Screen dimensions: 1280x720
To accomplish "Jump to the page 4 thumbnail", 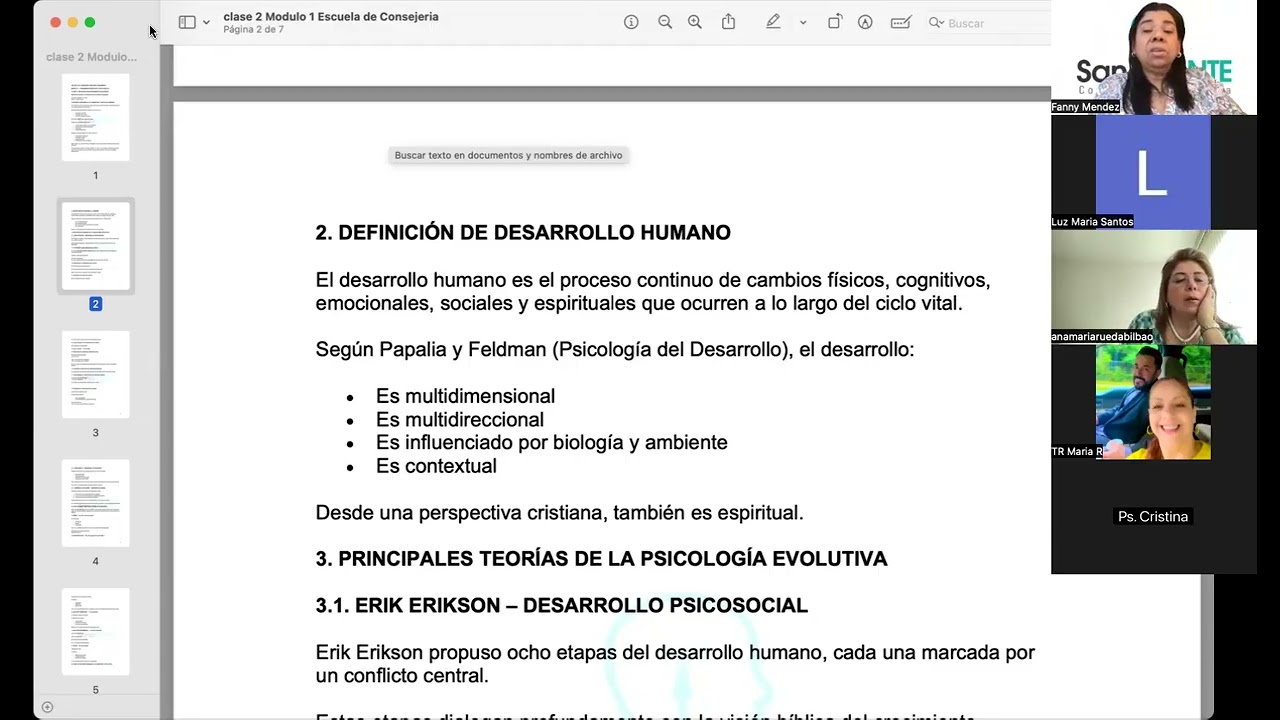I will [96, 503].
